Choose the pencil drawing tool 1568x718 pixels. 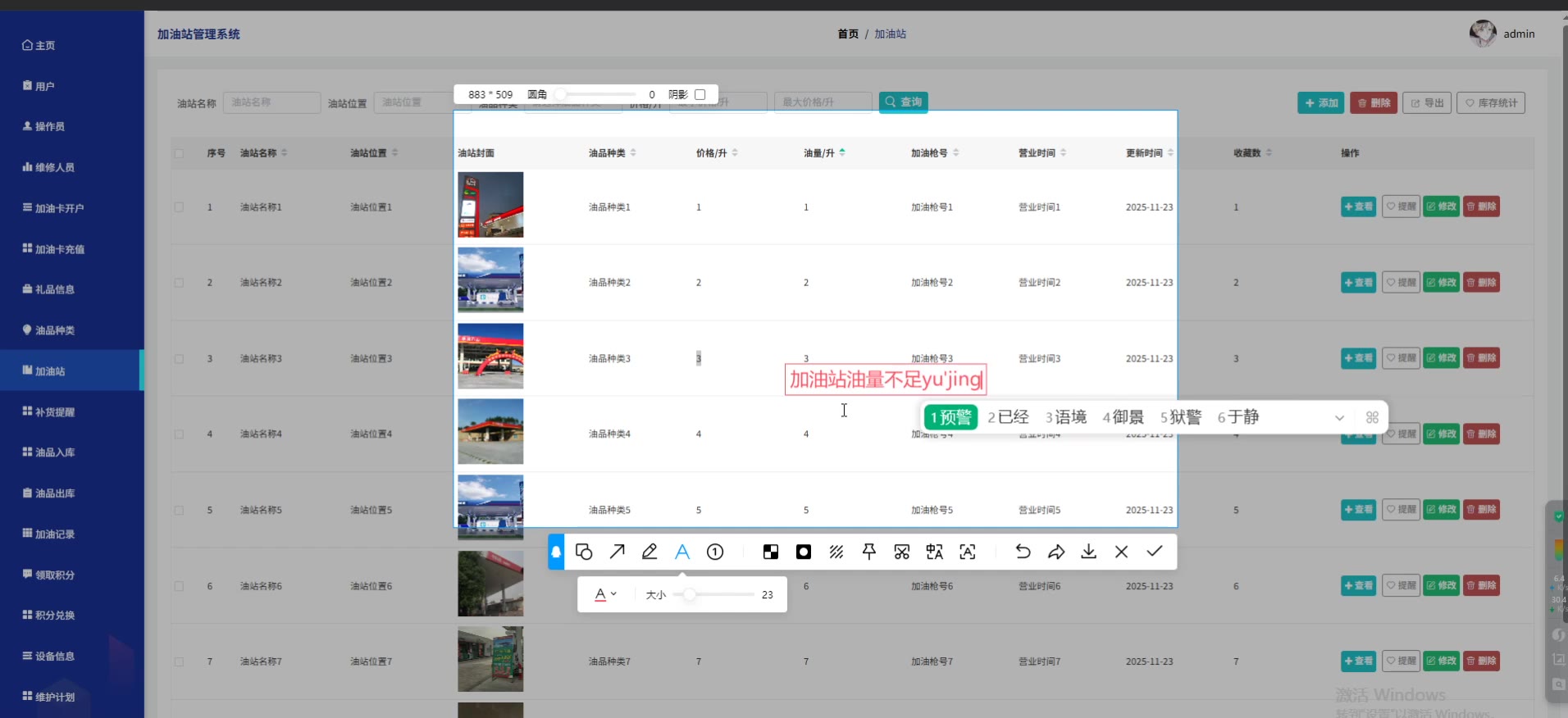point(650,552)
